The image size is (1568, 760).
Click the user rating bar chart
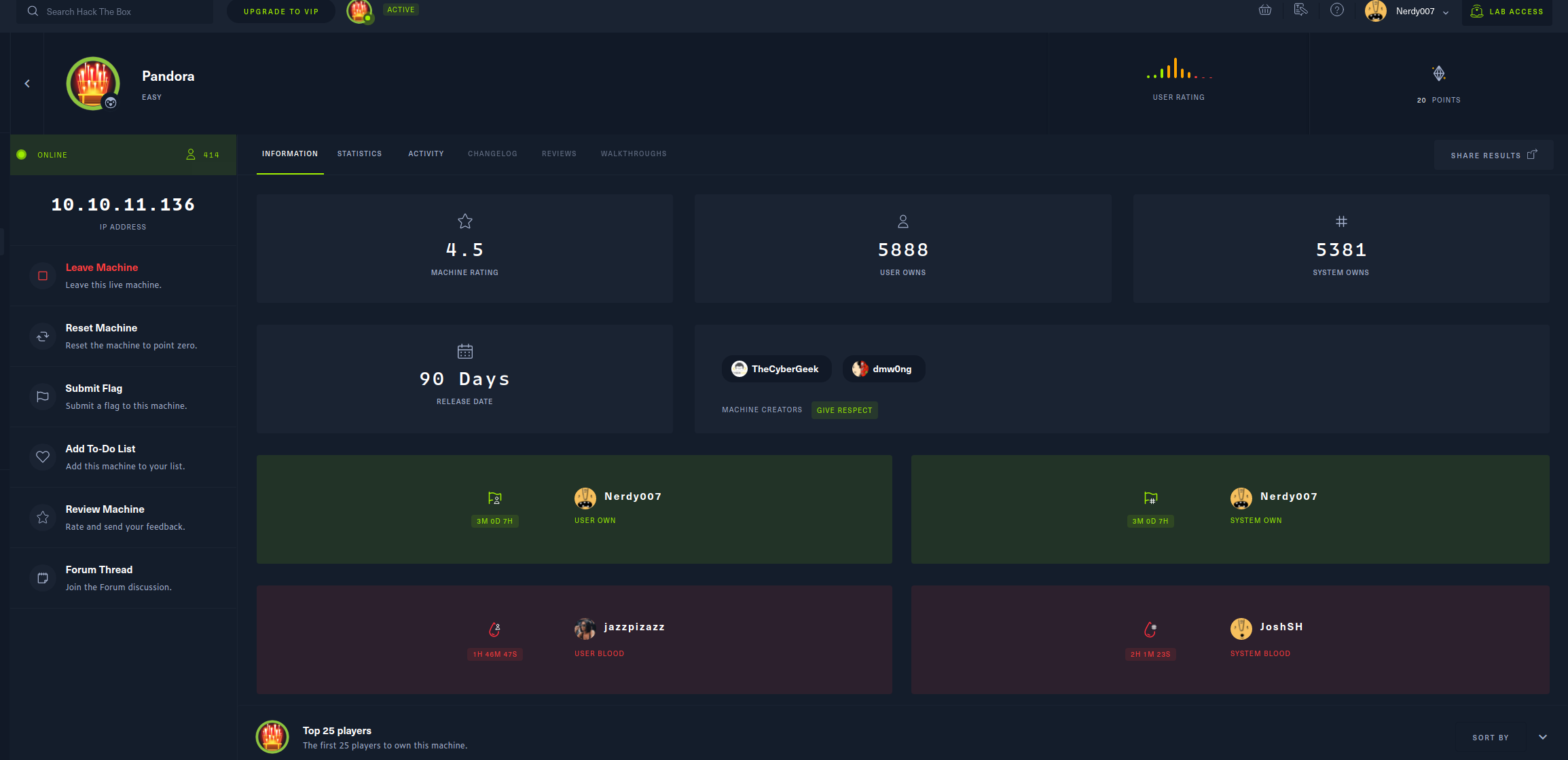[x=1179, y=69]
